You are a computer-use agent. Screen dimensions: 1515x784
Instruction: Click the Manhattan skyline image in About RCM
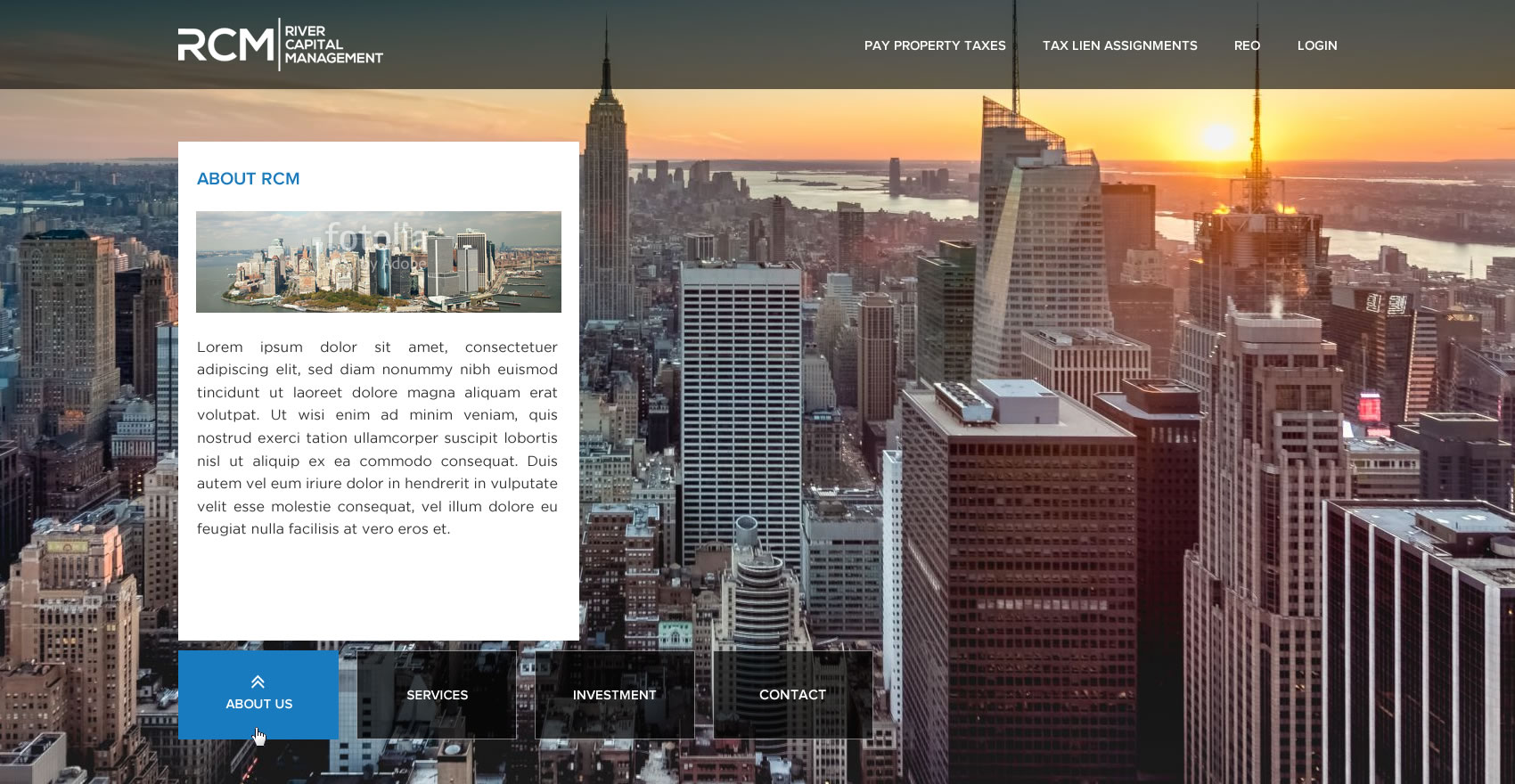pos(379,262)
